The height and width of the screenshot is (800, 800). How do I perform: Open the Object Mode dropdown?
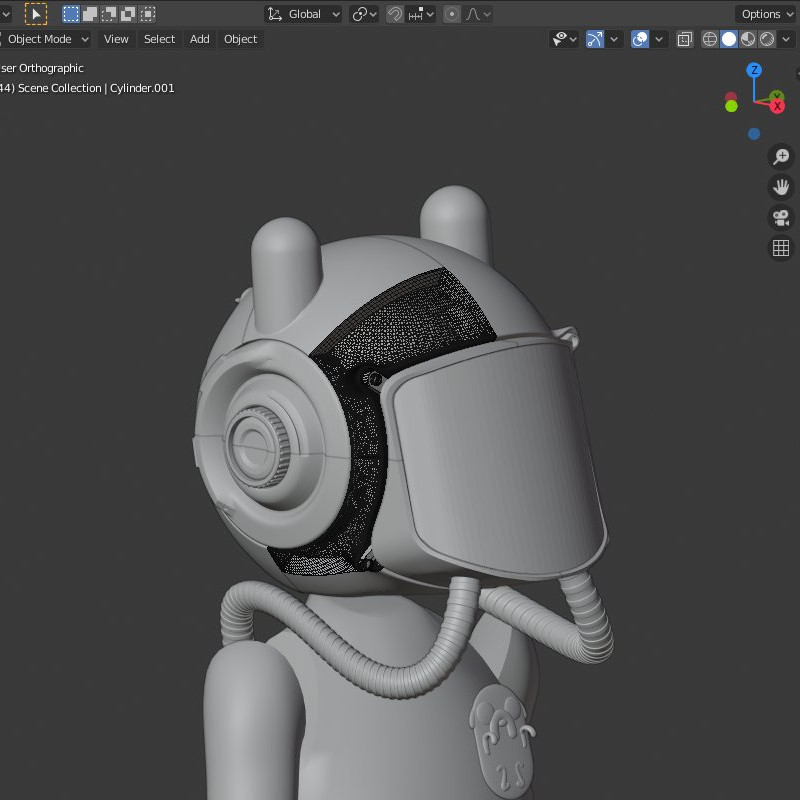45,39
